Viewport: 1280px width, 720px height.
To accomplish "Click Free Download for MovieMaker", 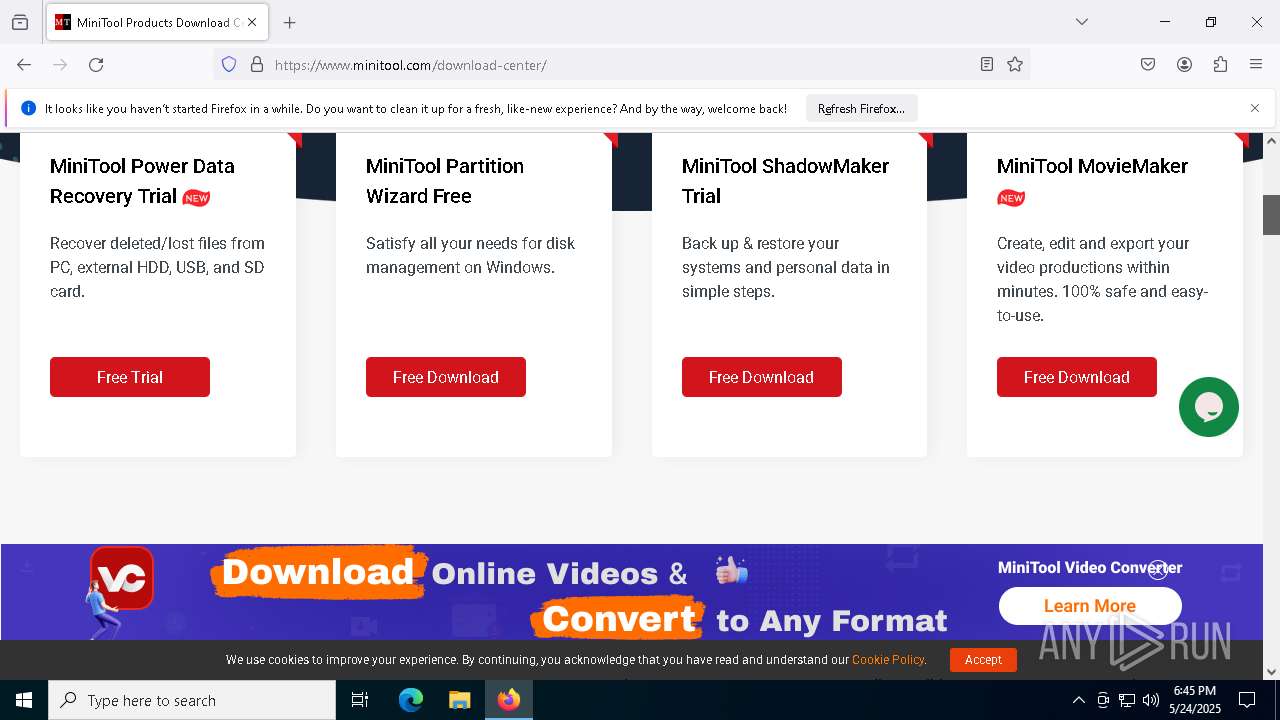I will click(x=1077, y=377).
